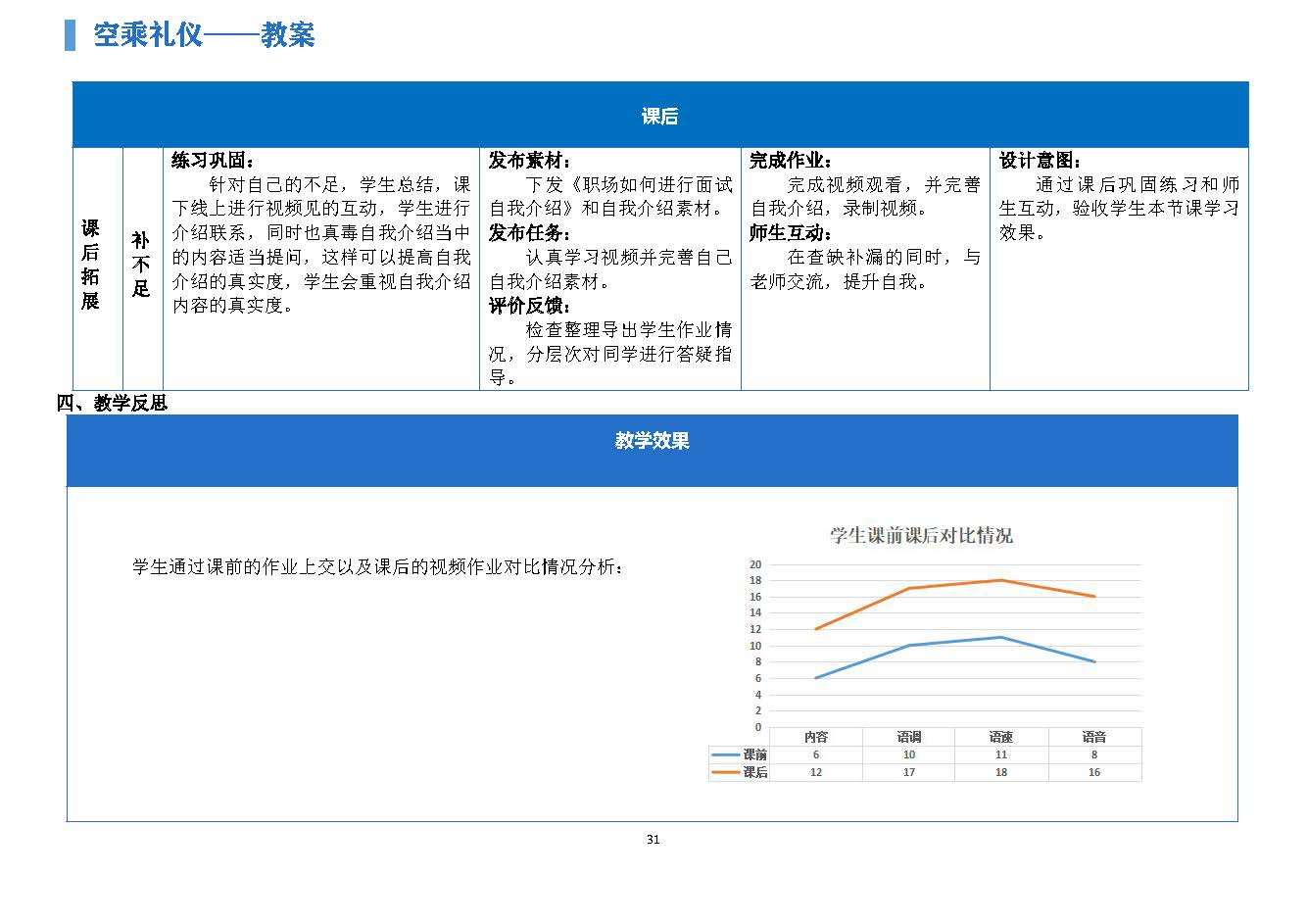This screenshot has height=924, width=1307.
Task: Click the 课前 legend entry
Action: click(740, 754)
